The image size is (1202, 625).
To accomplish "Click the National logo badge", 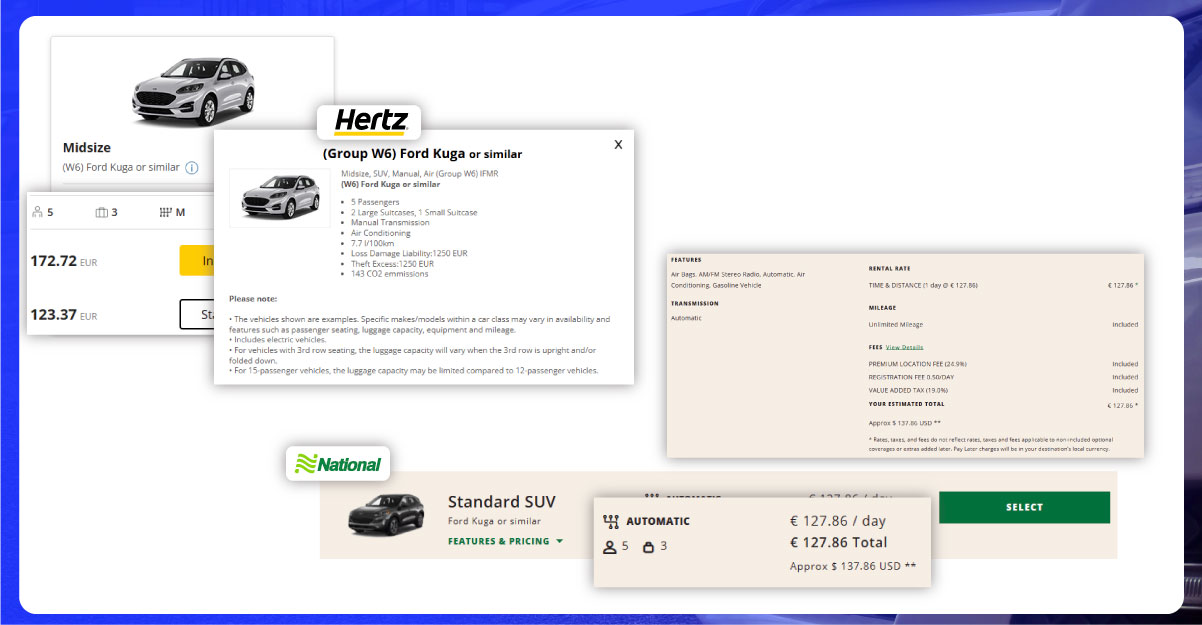I will point(337,464).
